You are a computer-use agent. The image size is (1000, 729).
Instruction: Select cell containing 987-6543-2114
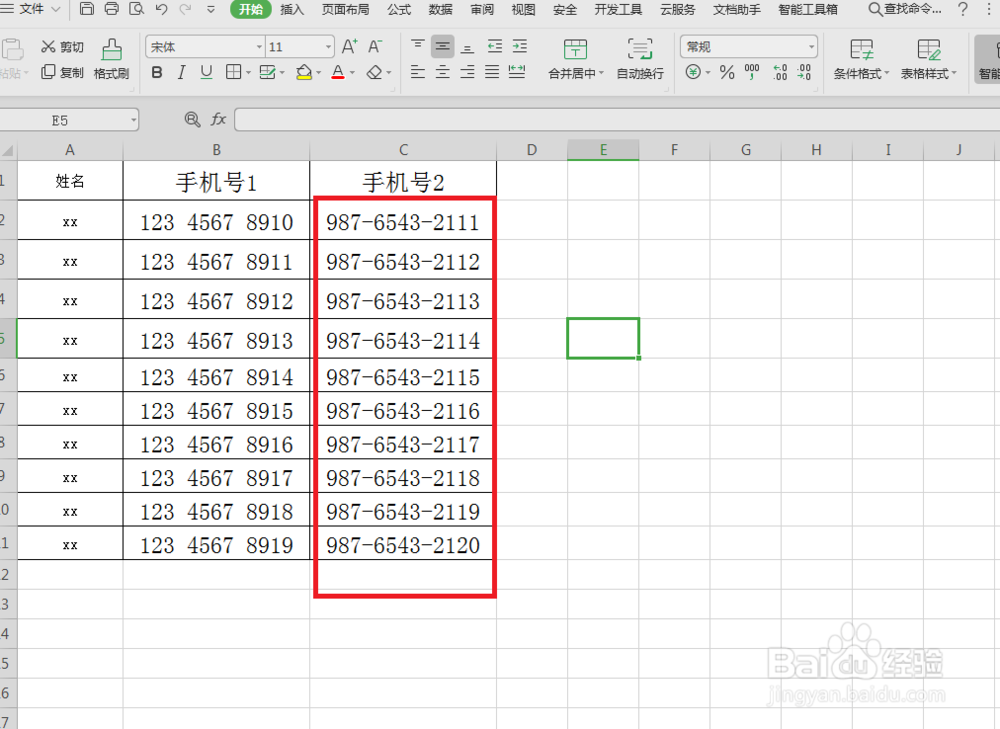point(403,339)
